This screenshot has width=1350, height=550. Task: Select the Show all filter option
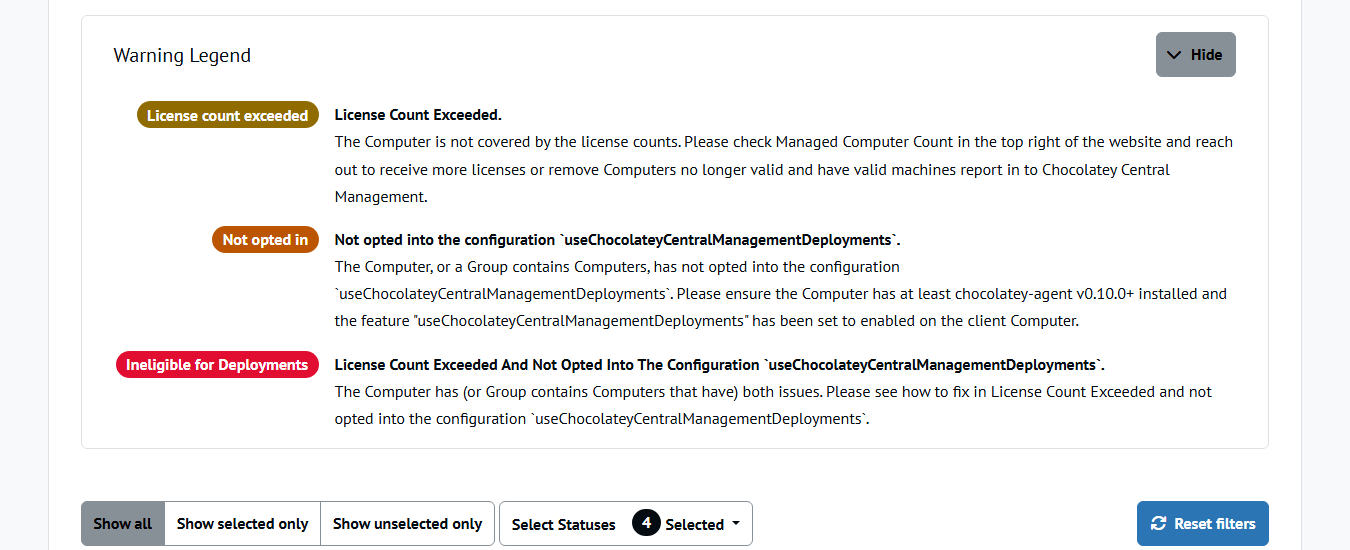(123, 524)
